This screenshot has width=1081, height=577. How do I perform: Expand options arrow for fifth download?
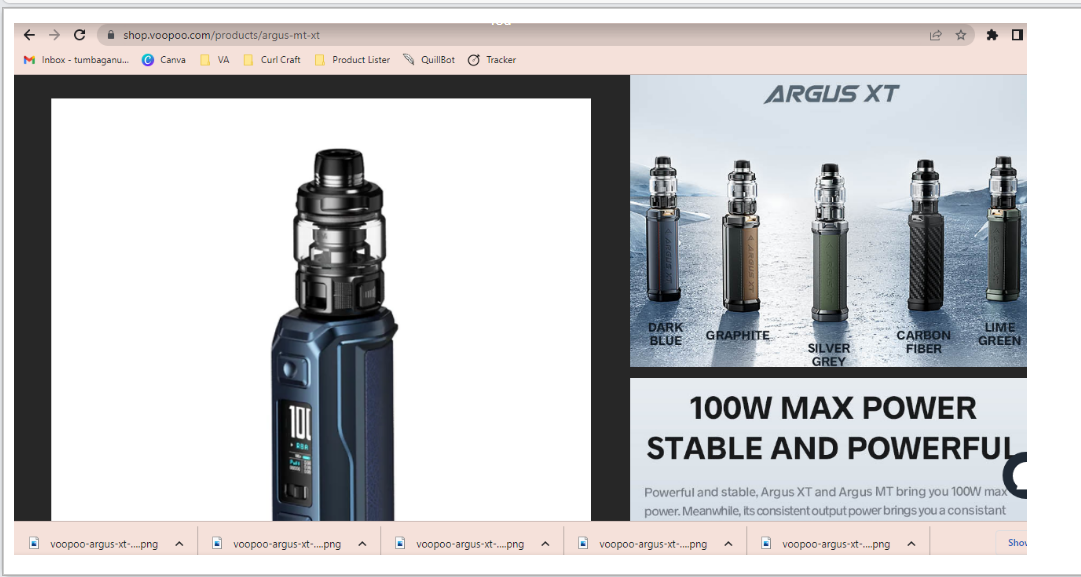click(x=911, y=544)
